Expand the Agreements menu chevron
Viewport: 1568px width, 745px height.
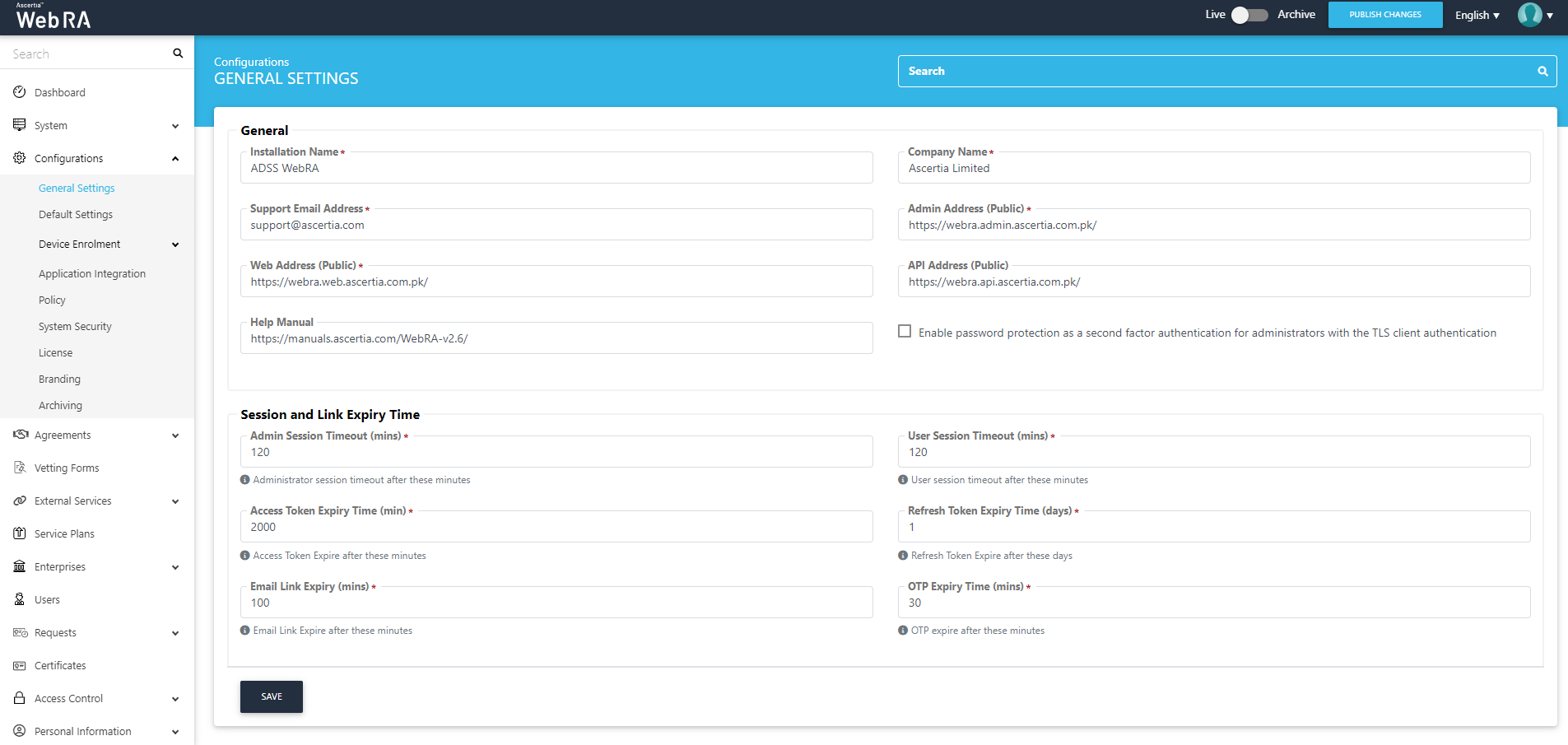pyautogui.click(x=175, y=435)
